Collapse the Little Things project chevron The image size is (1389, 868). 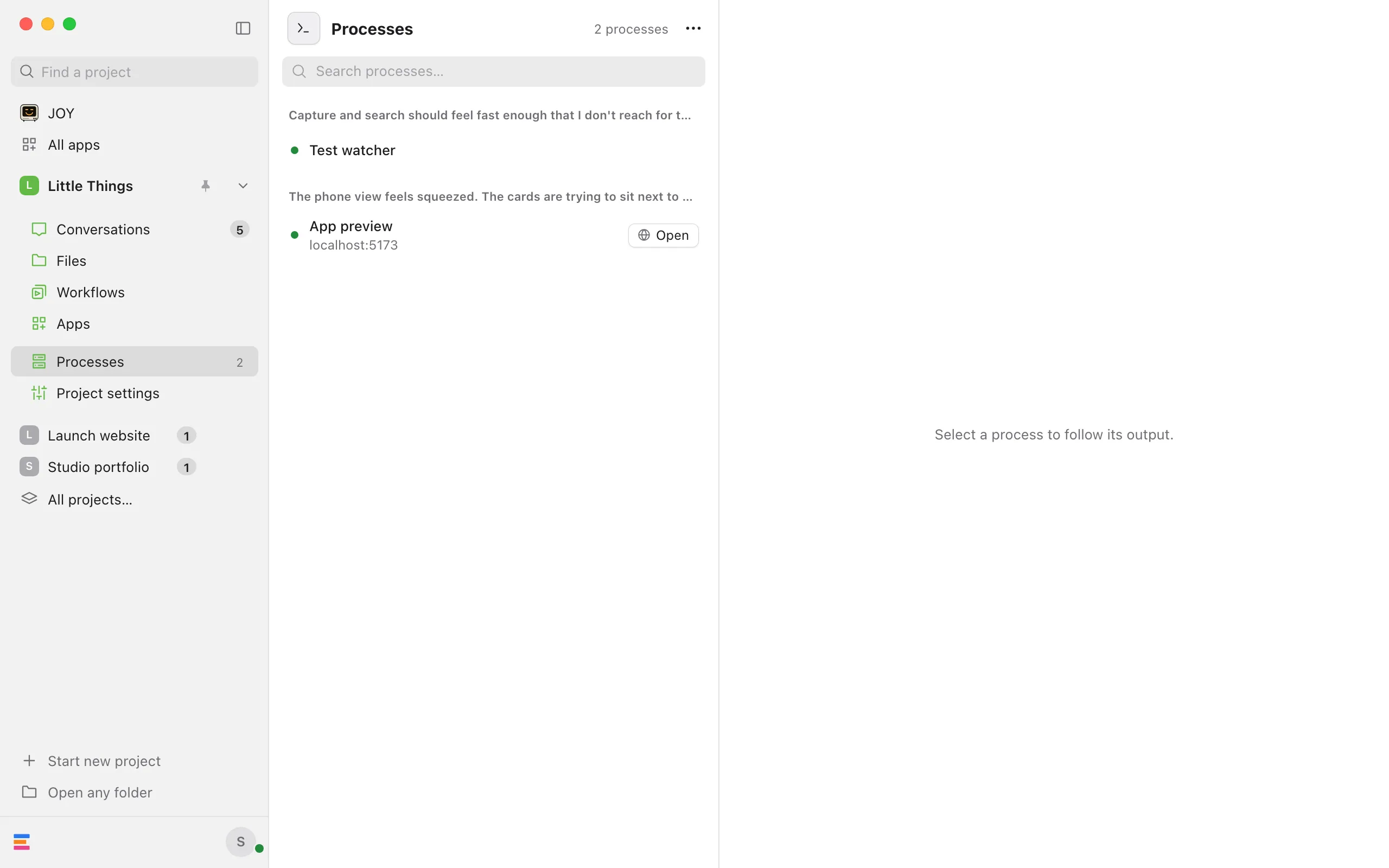coord(243,186)
